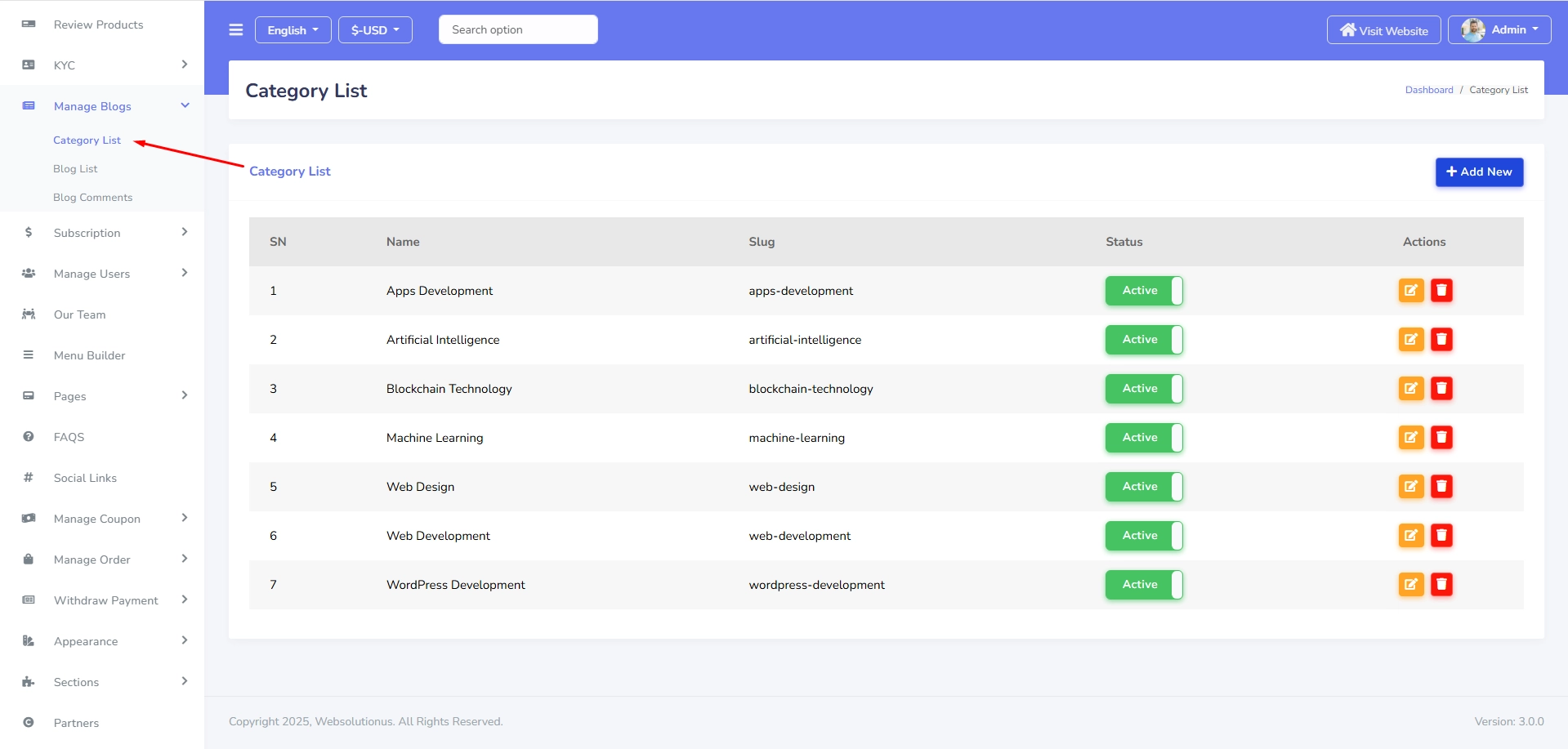The height and width of the screenshot is (749, 1568).
Task: Click the Visit Website button
Action: [x=1384, y=30]
